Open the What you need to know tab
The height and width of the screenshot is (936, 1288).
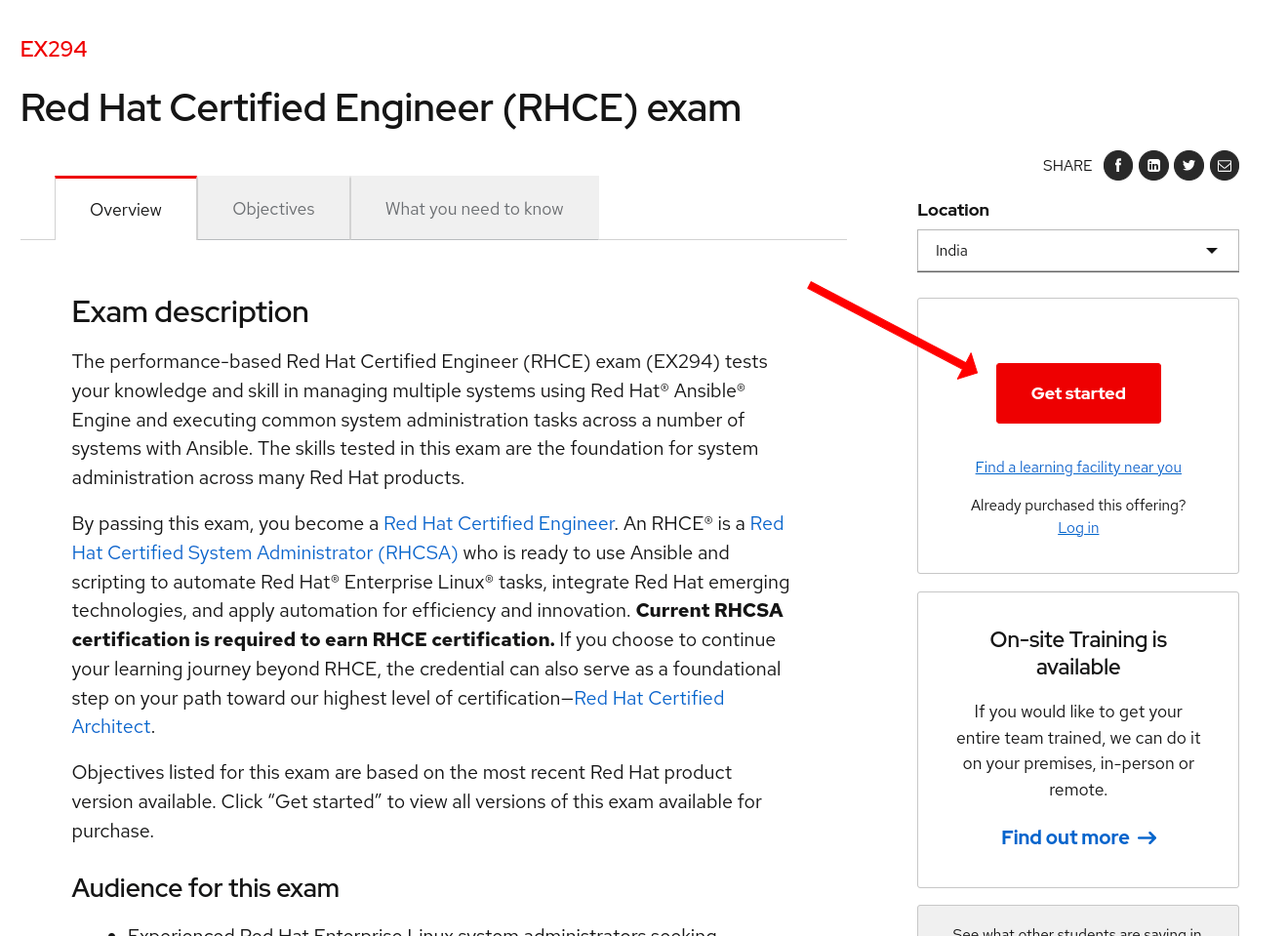474,208
